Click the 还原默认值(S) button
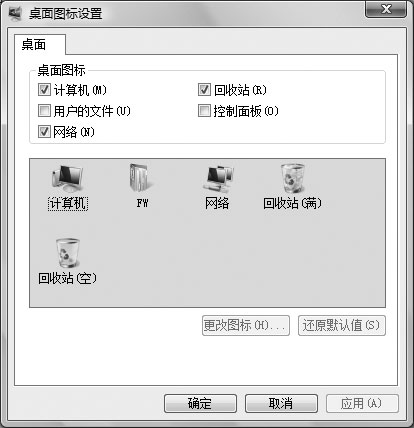The image size is (414, 428). pos(342,325)
